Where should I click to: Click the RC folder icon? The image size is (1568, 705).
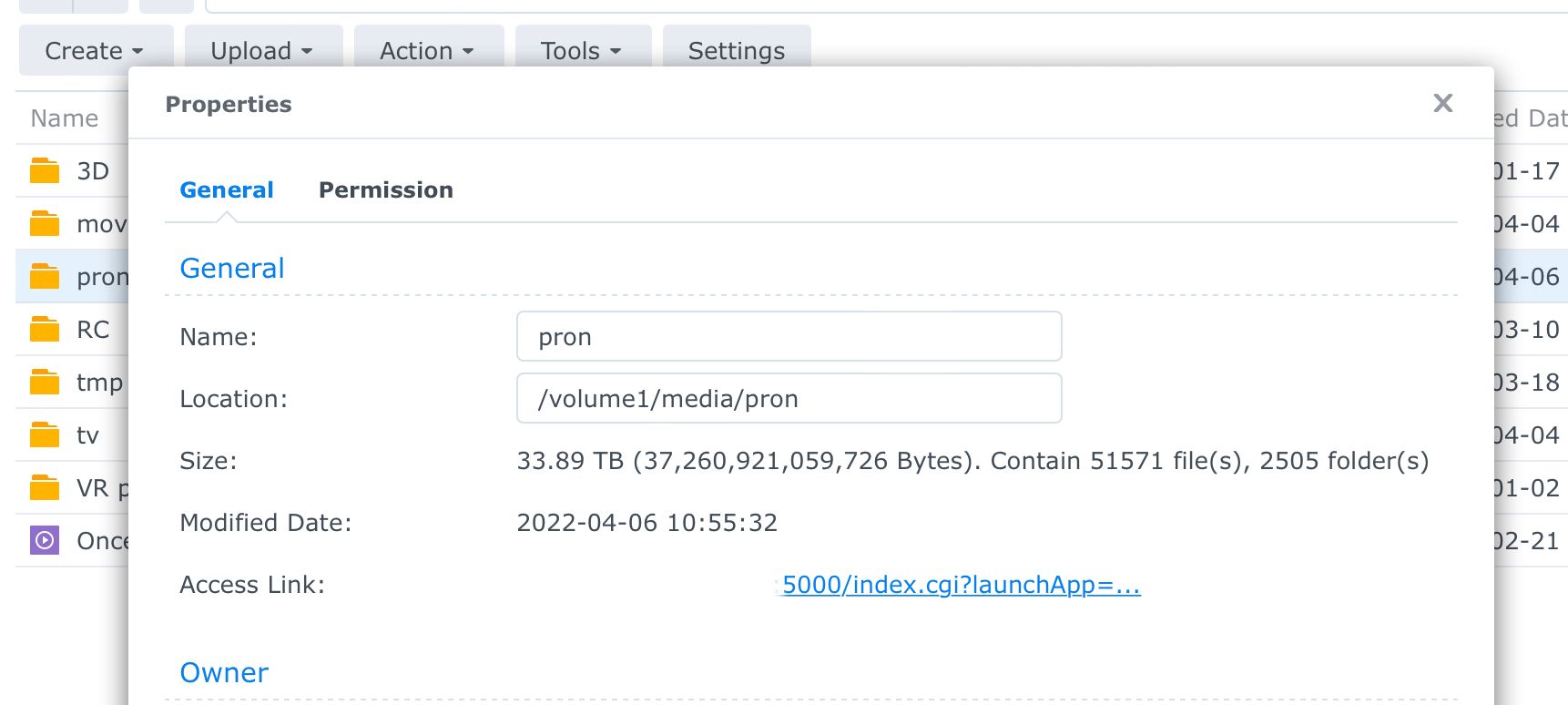click(45, 329)
